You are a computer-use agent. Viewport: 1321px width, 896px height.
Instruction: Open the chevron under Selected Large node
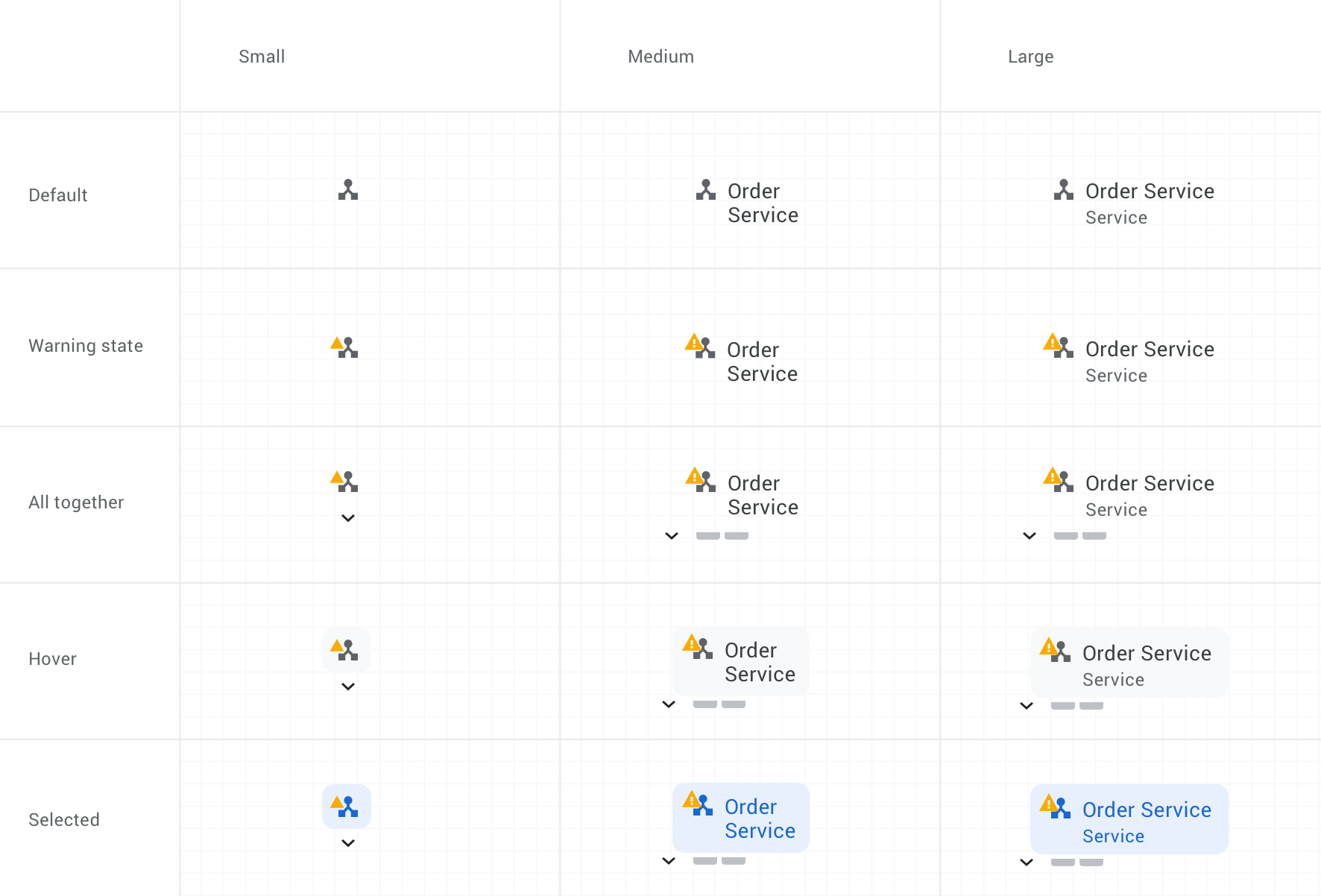click(1026, 862)
